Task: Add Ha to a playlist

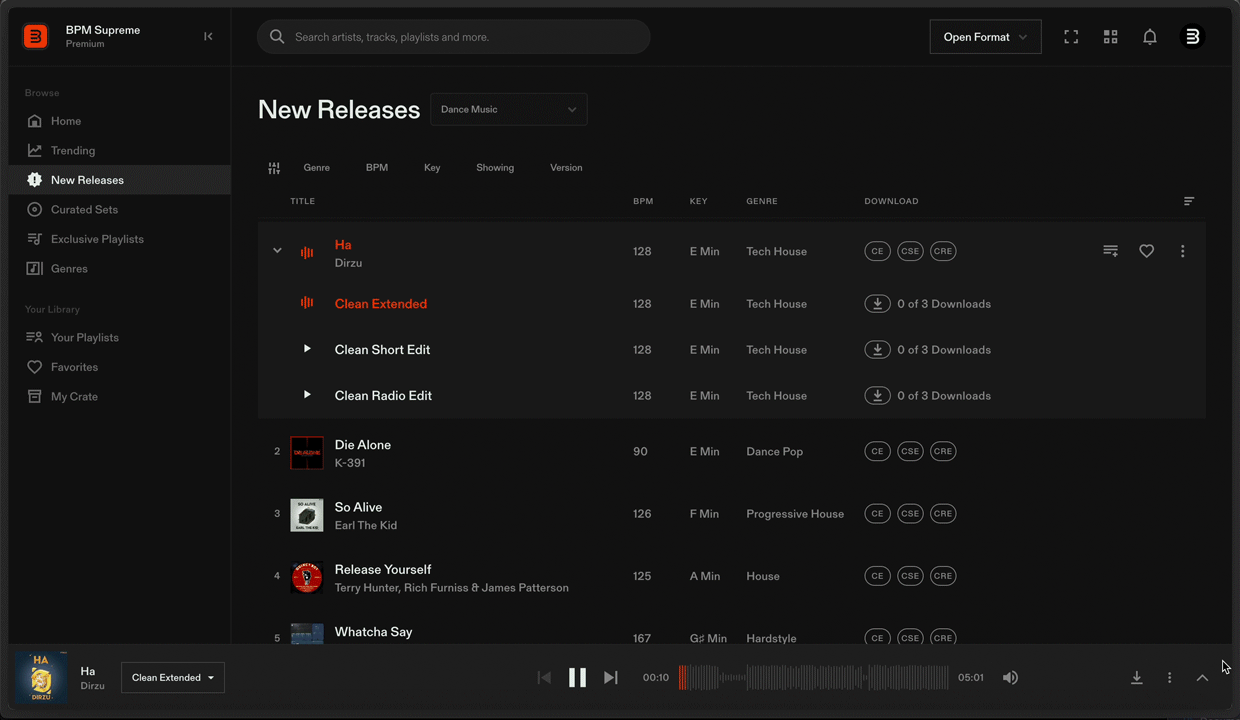Action: coord(1110,251)
